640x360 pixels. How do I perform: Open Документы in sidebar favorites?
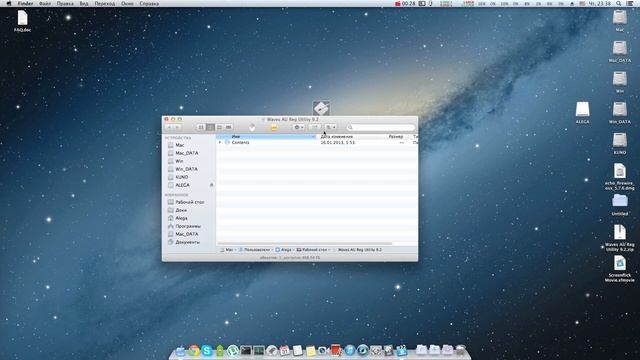187,242
